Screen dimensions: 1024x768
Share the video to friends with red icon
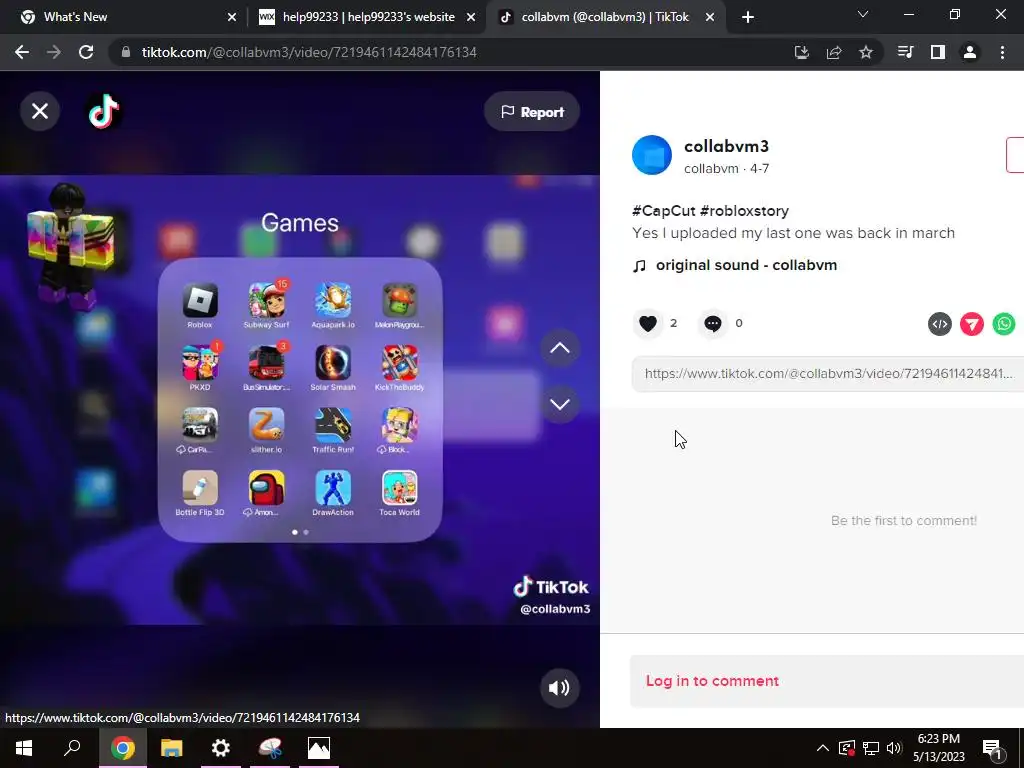point(972,324)
